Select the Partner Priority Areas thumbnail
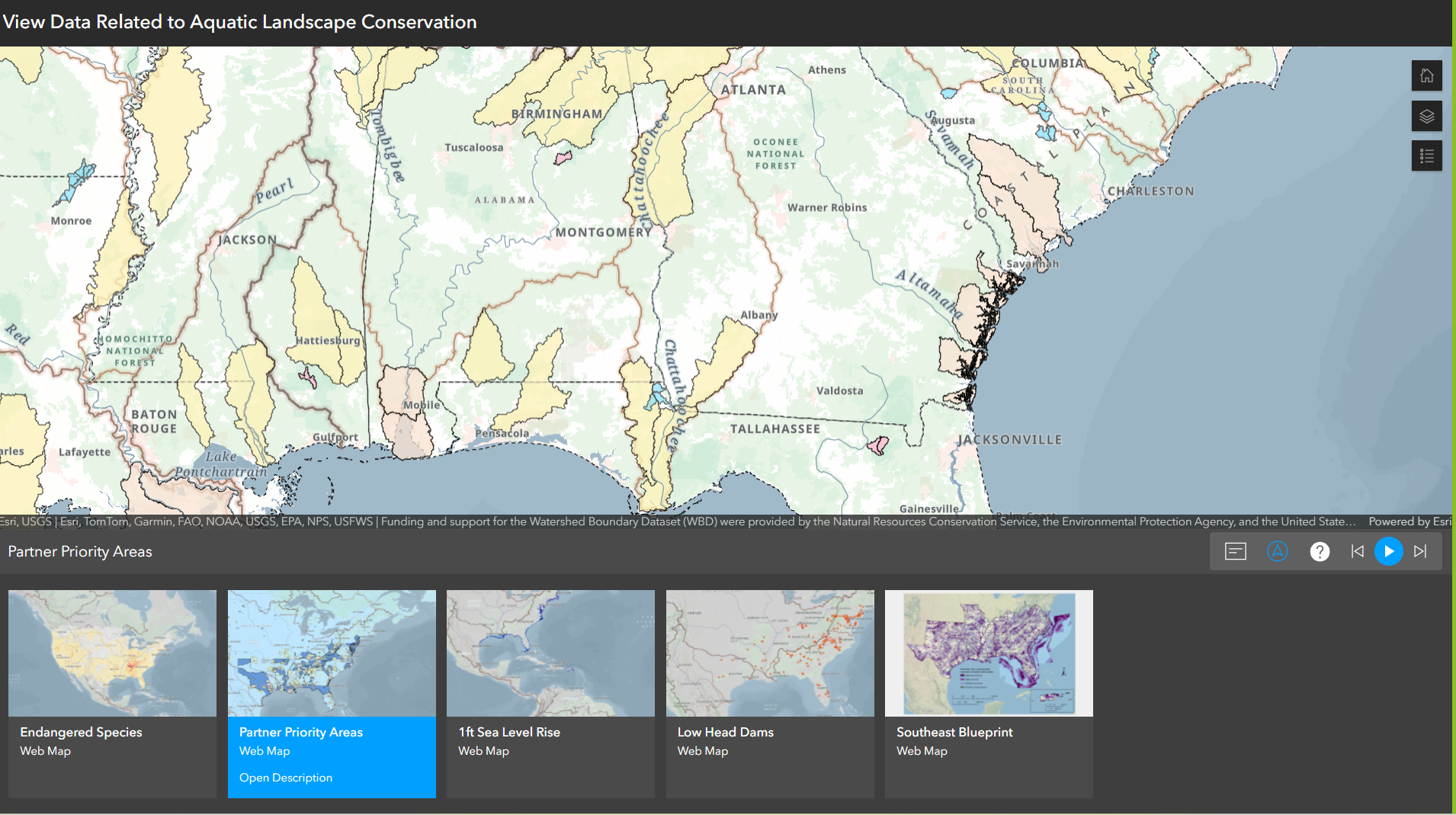Viewport: 1456px width, 815px height. [x=332, y=653]
